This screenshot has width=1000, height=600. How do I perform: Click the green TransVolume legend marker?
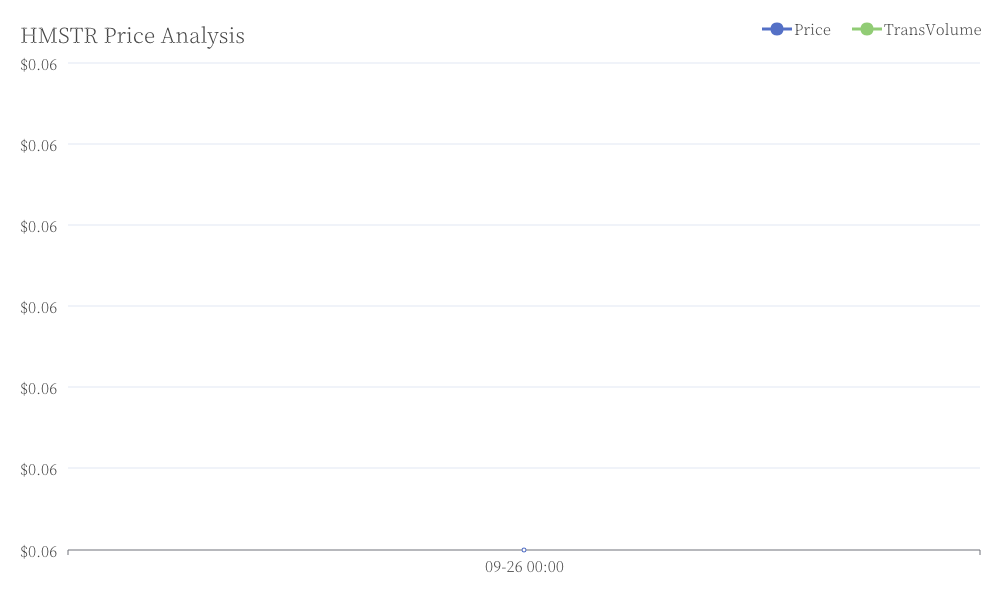click(866, 29)
